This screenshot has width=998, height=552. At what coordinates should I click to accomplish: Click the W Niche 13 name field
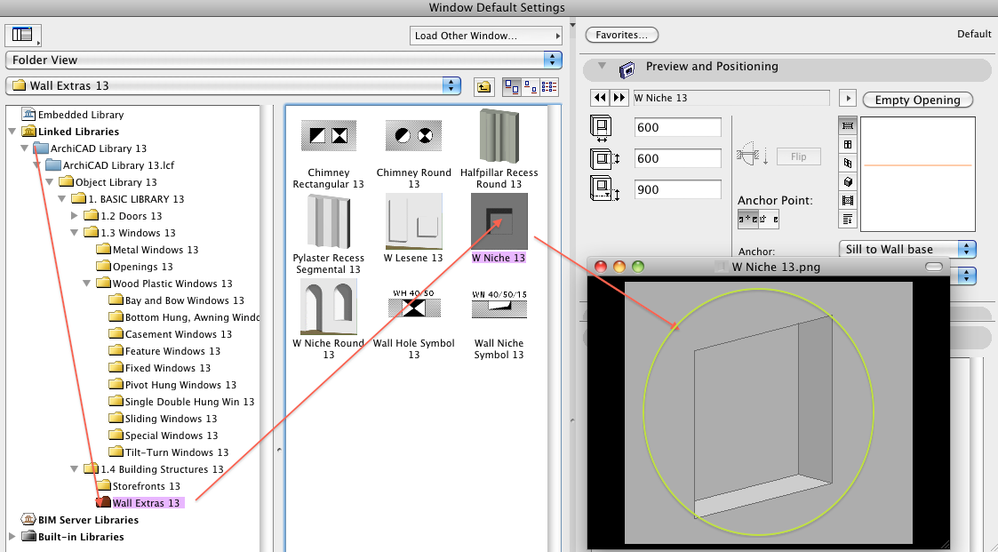pos(731,98)
